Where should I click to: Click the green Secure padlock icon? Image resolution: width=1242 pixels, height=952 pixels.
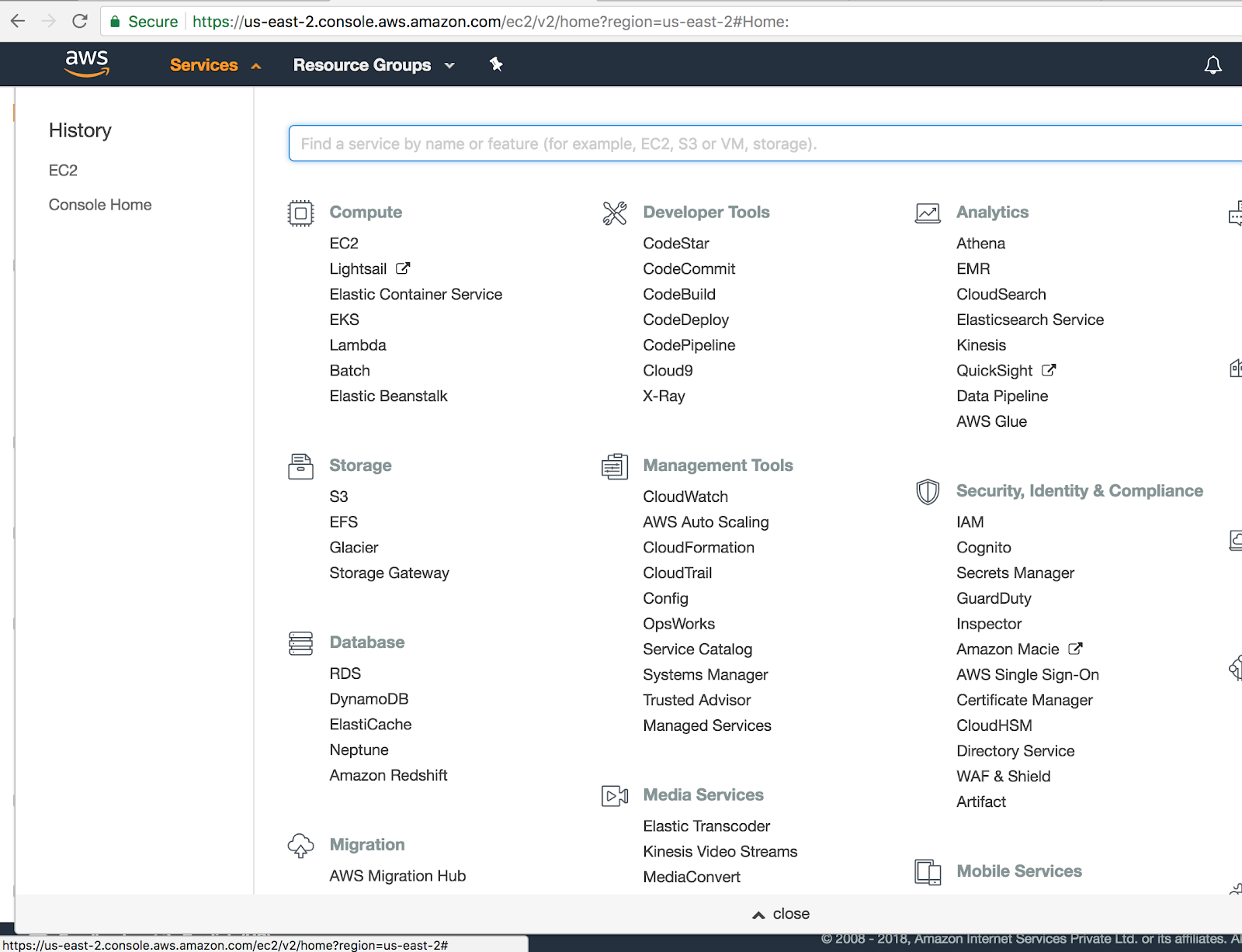pyautogui.click(x=115, y=22)
